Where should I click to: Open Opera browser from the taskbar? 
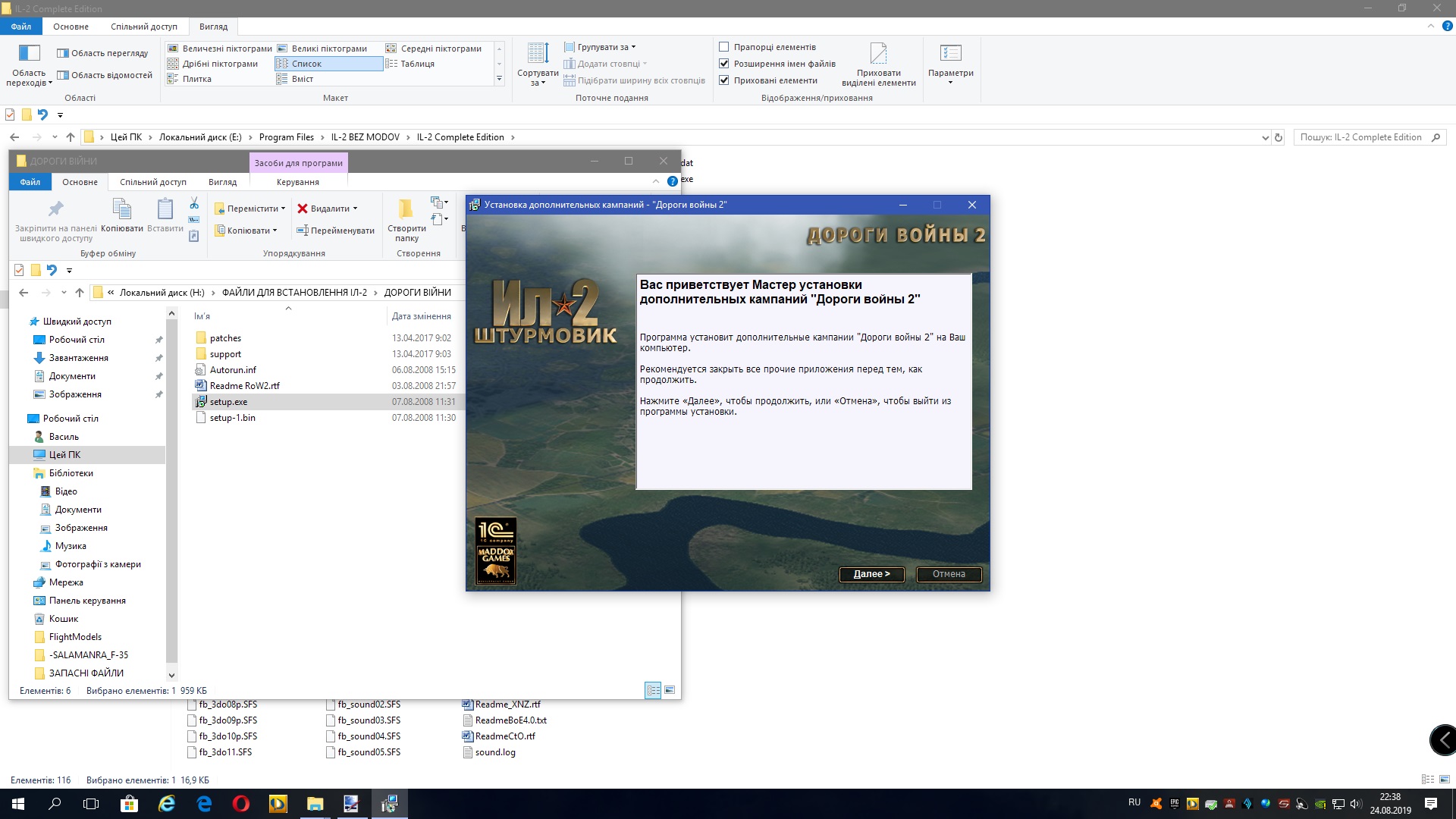point(241,804)
